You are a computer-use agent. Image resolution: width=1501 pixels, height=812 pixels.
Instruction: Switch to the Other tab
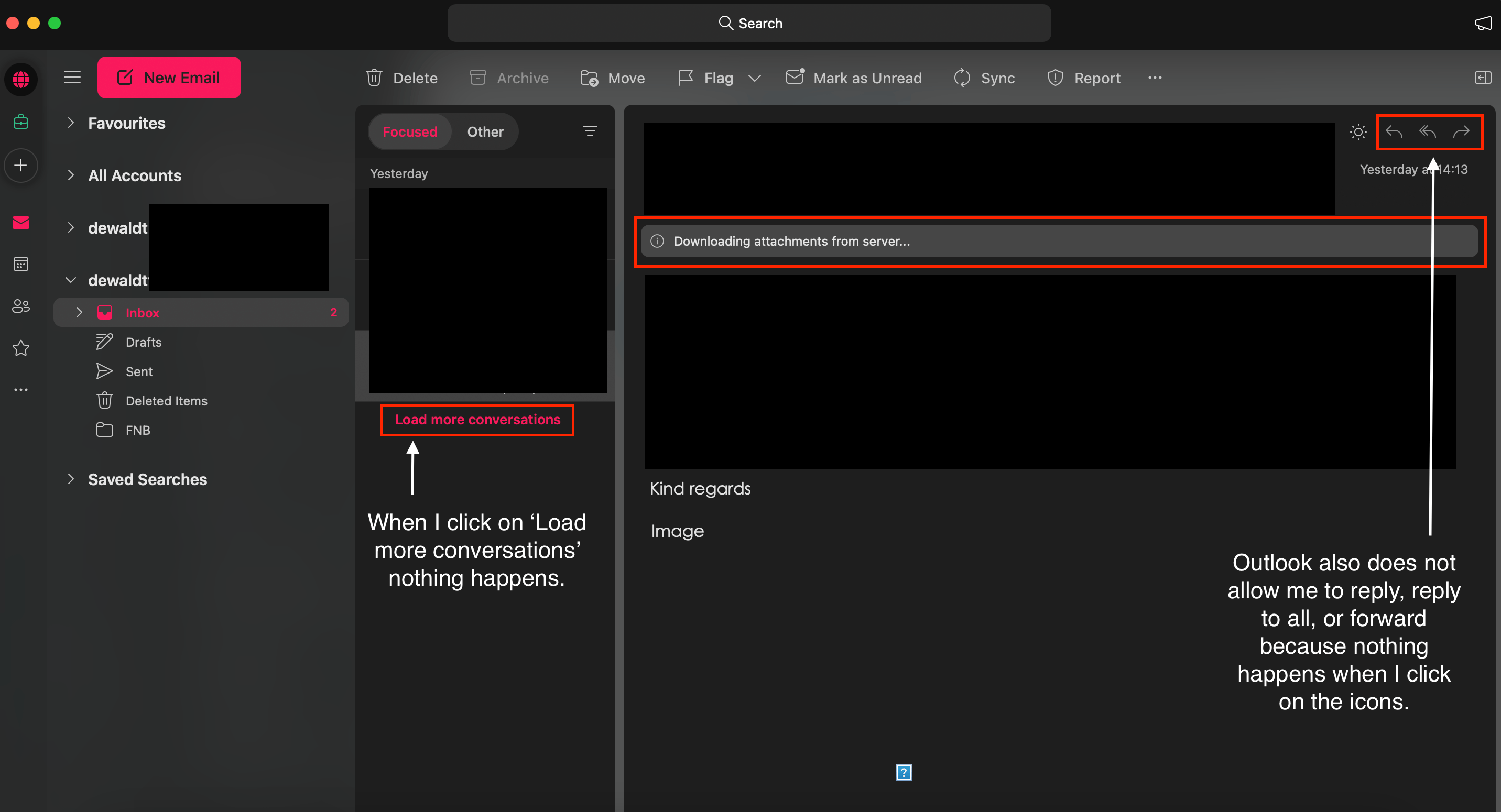pyautogui.click(x=485, y=131)
